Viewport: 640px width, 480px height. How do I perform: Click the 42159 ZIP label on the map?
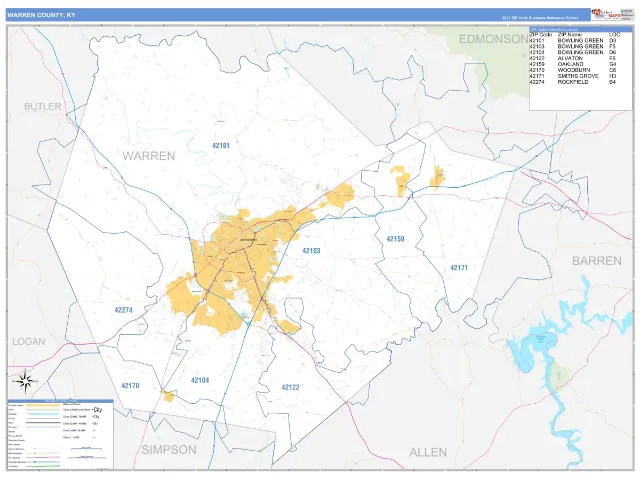tap(396, 239)
